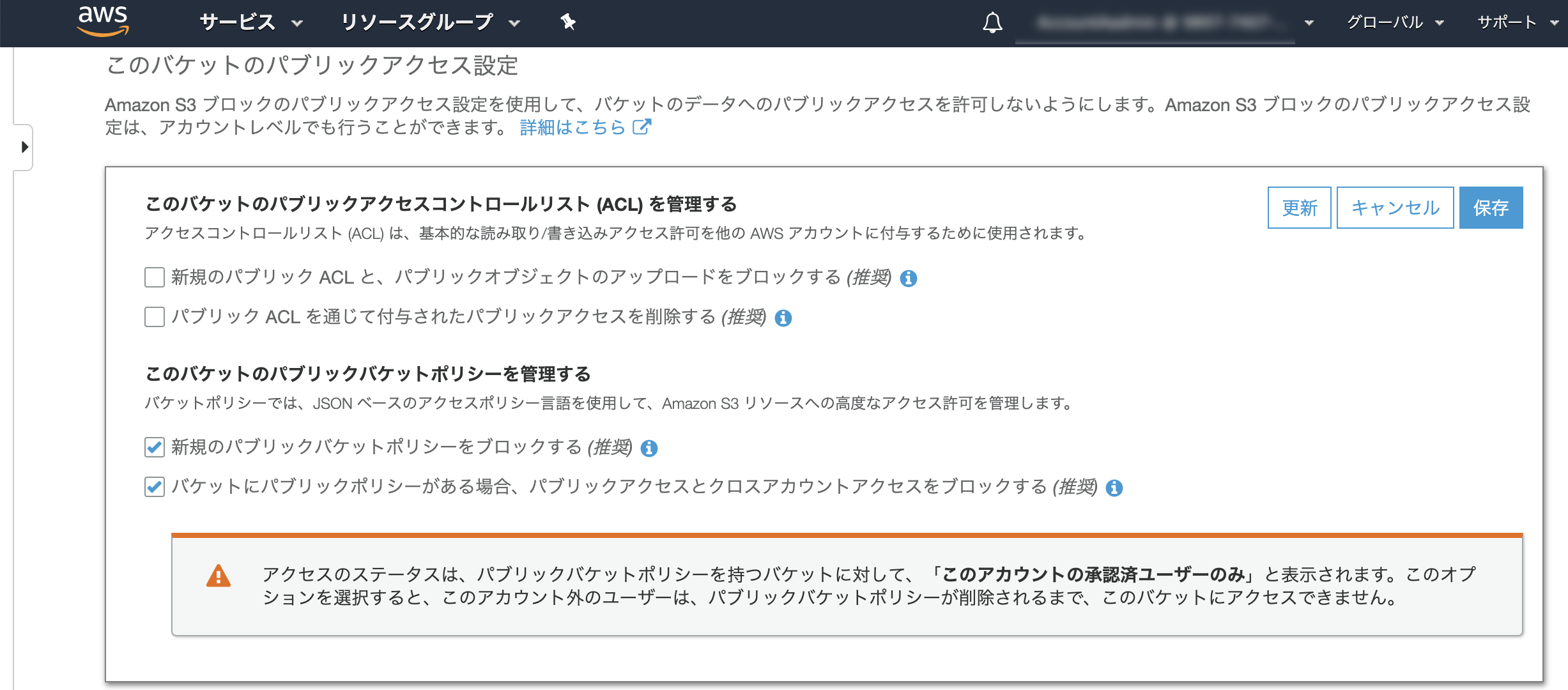Open info tooltip for パブリック ACL 削除 option
Viewport: 1568px width, 690px height.
[784, 318]
